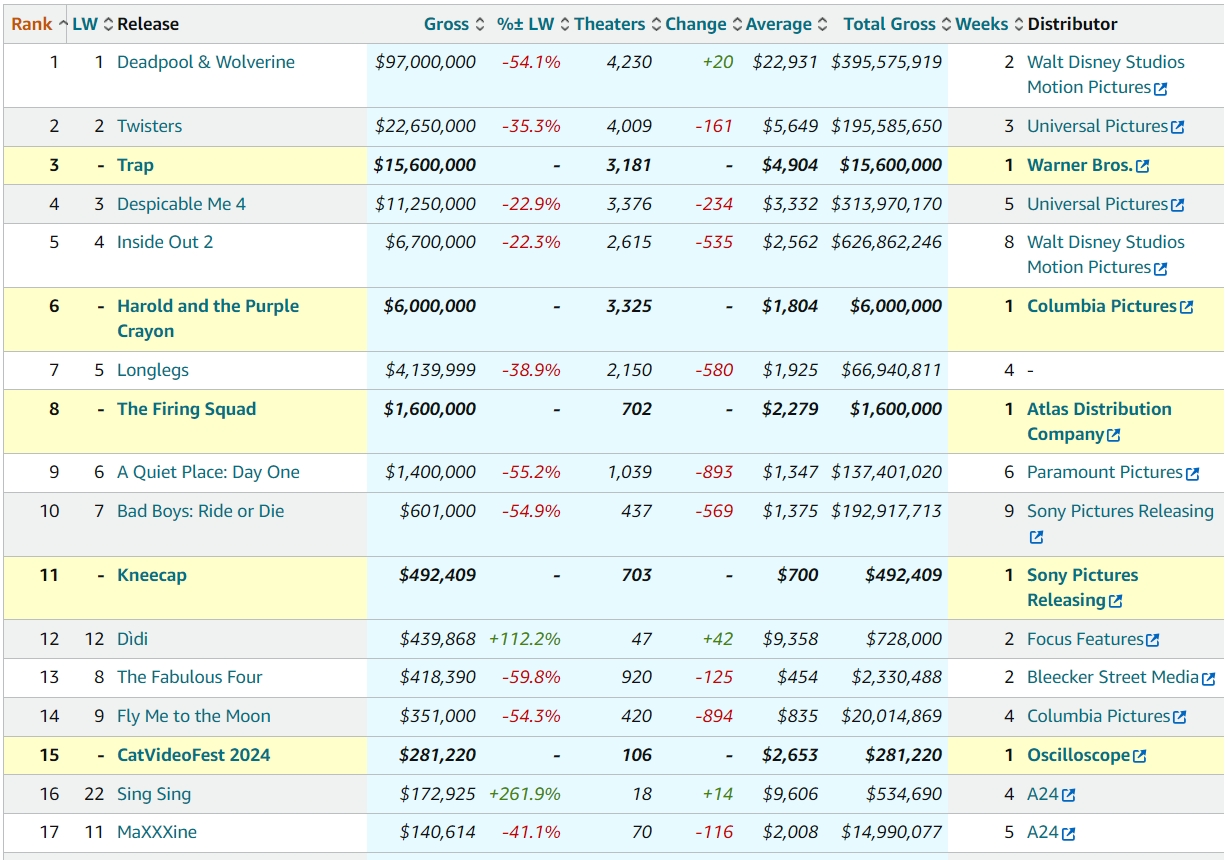Click the $4,139,999 gross cell for Longlegs

click(x=430, y=370)
